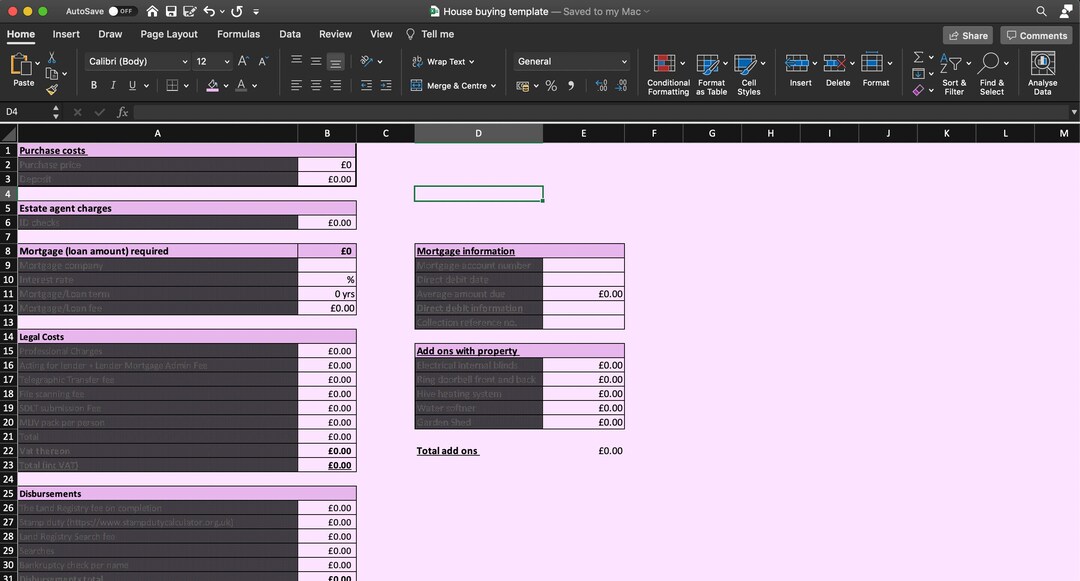Open the Comments panel

pyautogui.click(x=1036, y=34)
